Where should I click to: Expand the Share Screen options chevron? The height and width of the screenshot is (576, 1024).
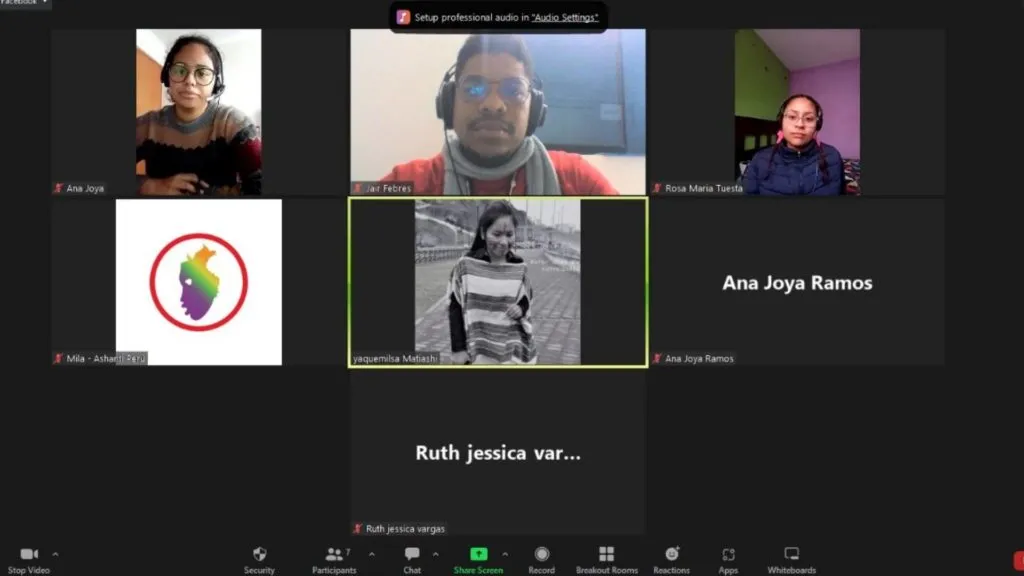[505, 554]
